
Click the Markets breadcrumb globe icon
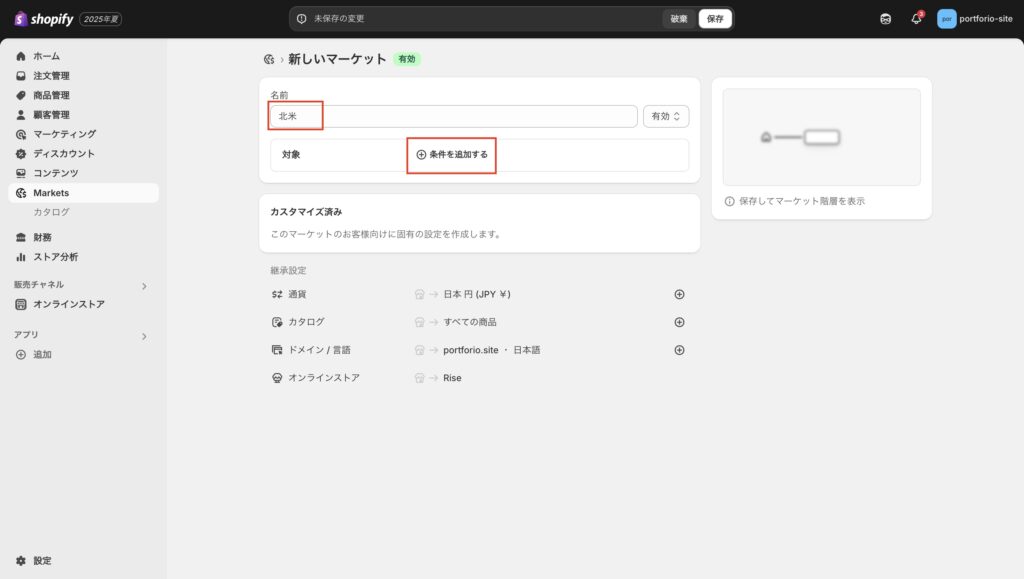coord(268,60)
